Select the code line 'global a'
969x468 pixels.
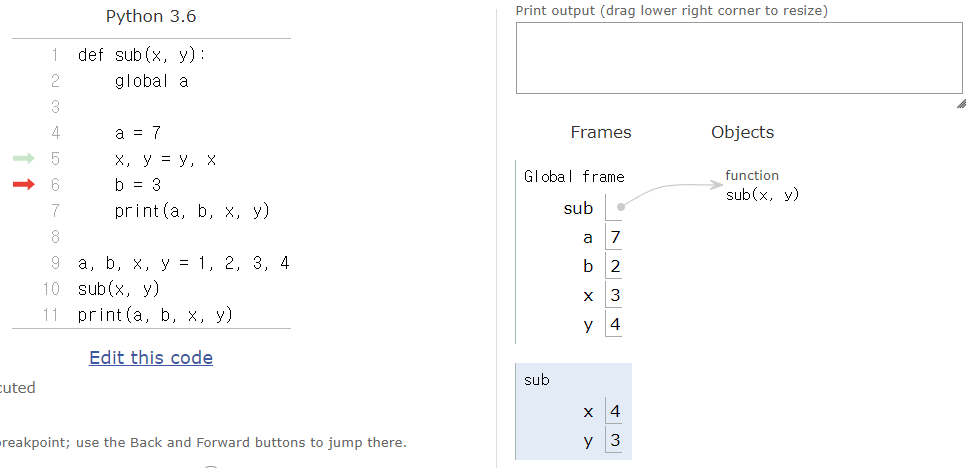click(x=151, y=81)
